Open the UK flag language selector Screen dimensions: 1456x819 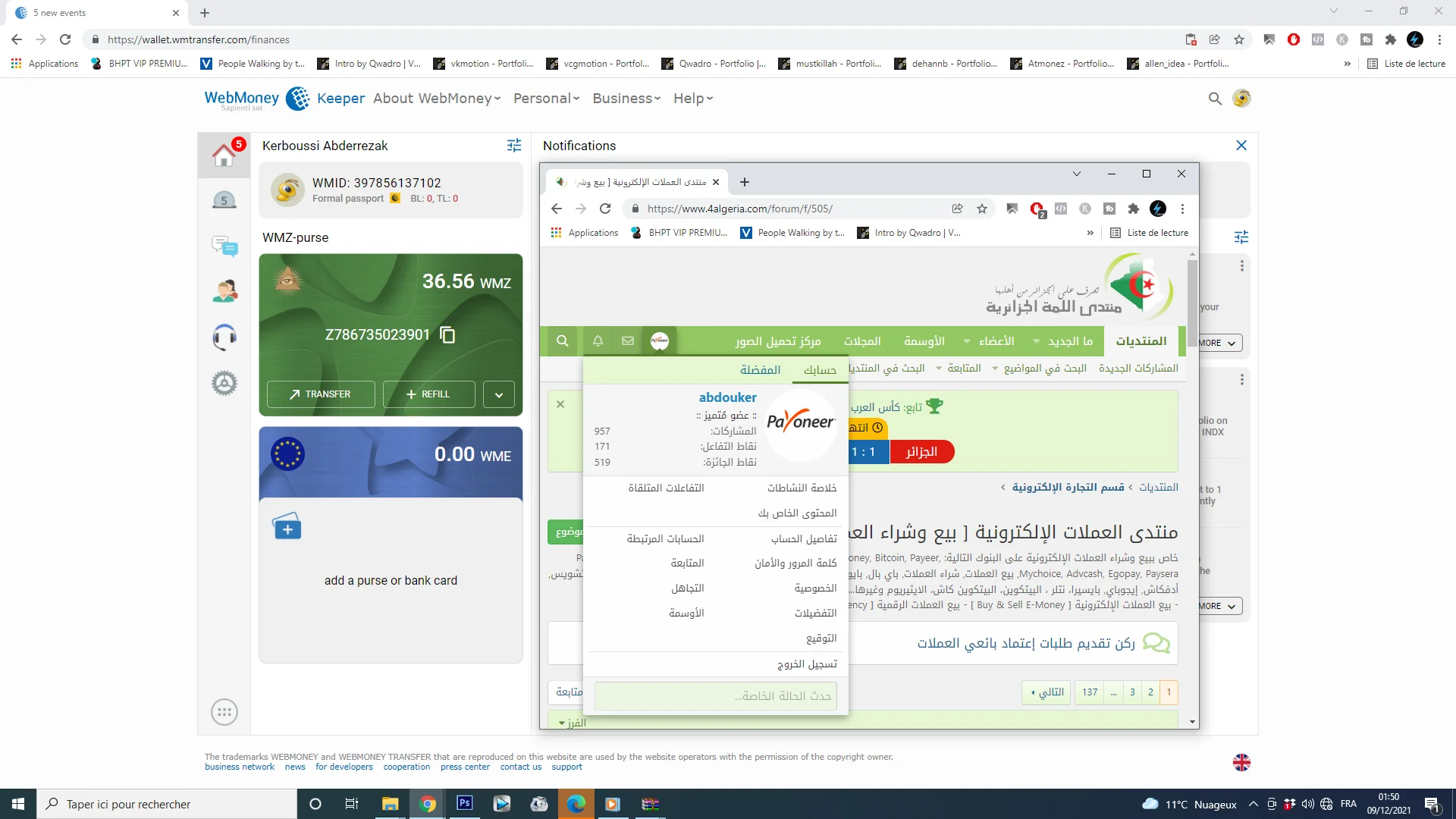(1241, 762)
